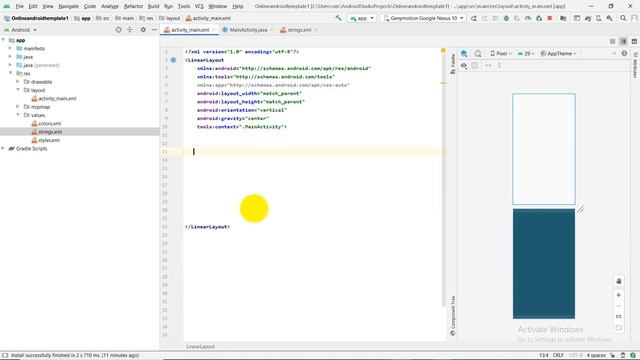The height and width of the screenshot is (360, 640).
Task: Open the AppTheme dropdown
Action: [x=558, y=53]
